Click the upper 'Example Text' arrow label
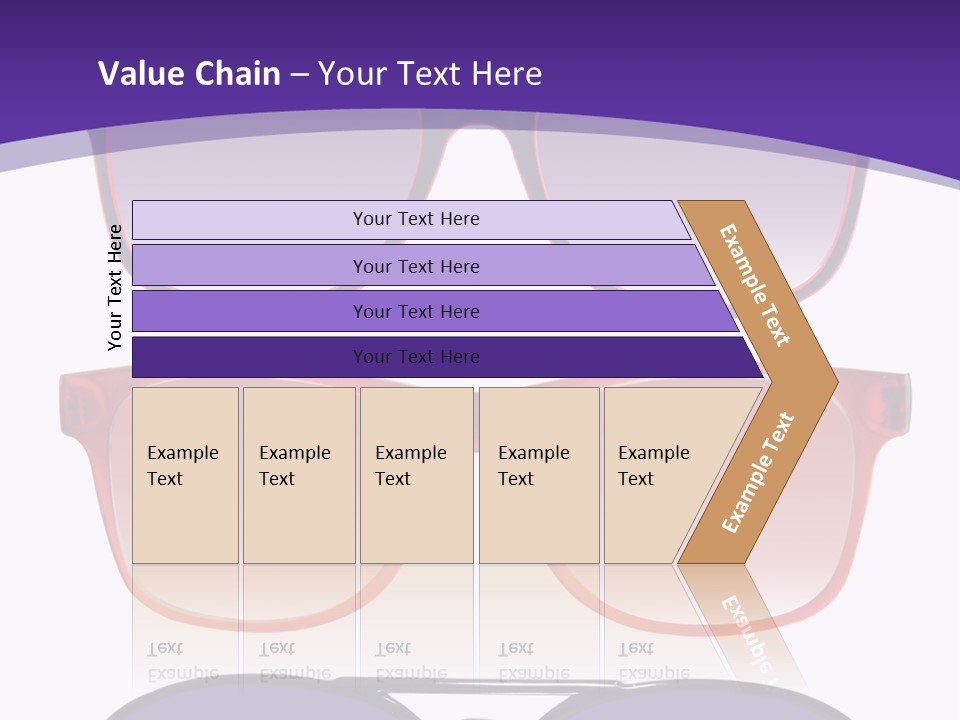Image resolution: width=960 pixels, height=720 pixels. click(x=755, y=285)
